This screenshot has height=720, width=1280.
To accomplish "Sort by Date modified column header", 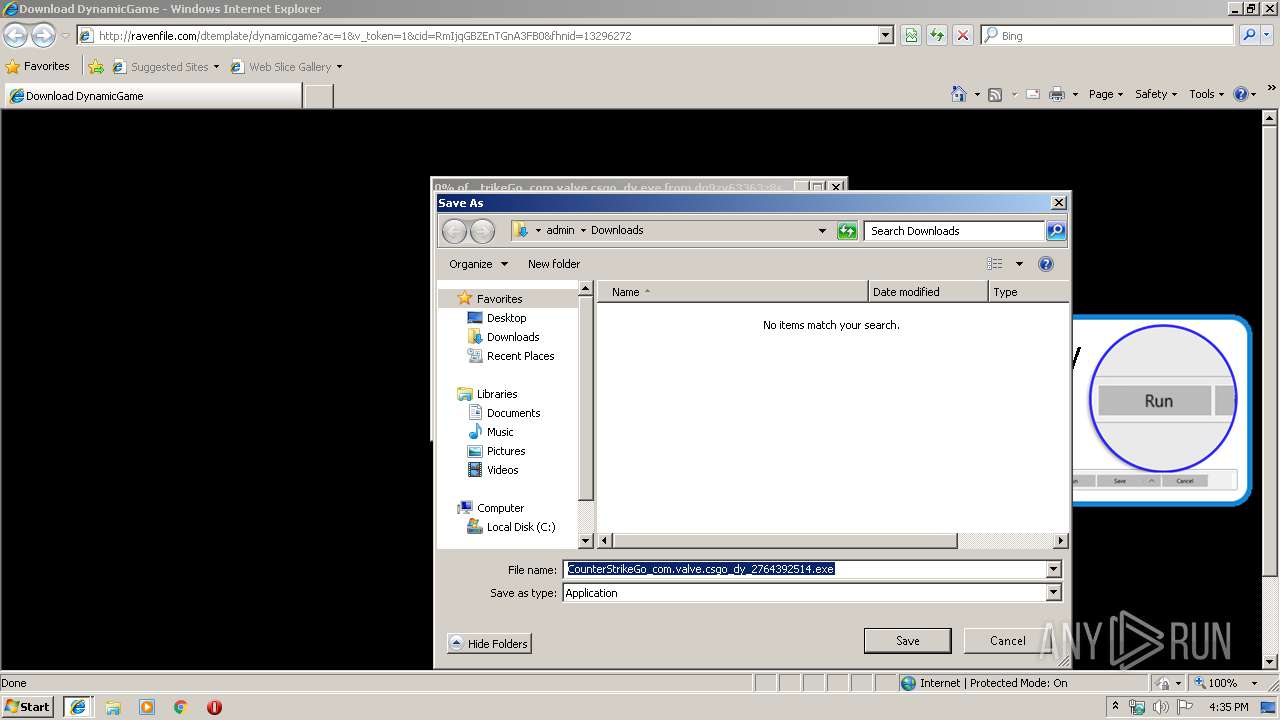I will tap(928, 292).
